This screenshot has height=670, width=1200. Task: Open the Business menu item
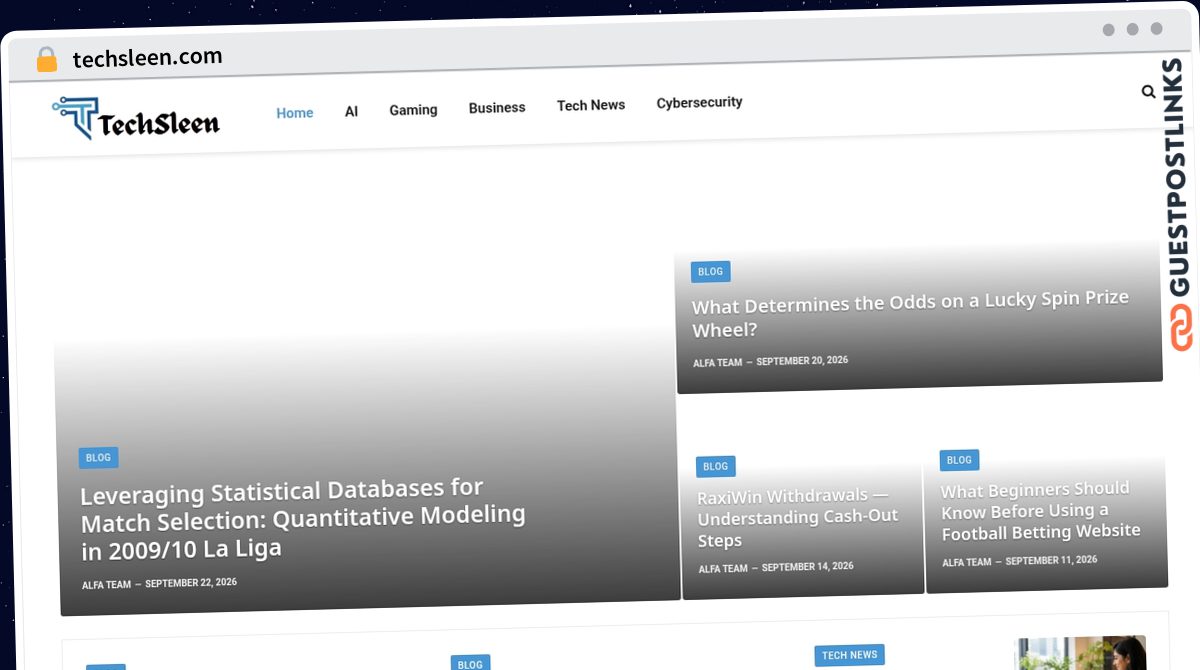pyautogui.click(x=497, y=107)
